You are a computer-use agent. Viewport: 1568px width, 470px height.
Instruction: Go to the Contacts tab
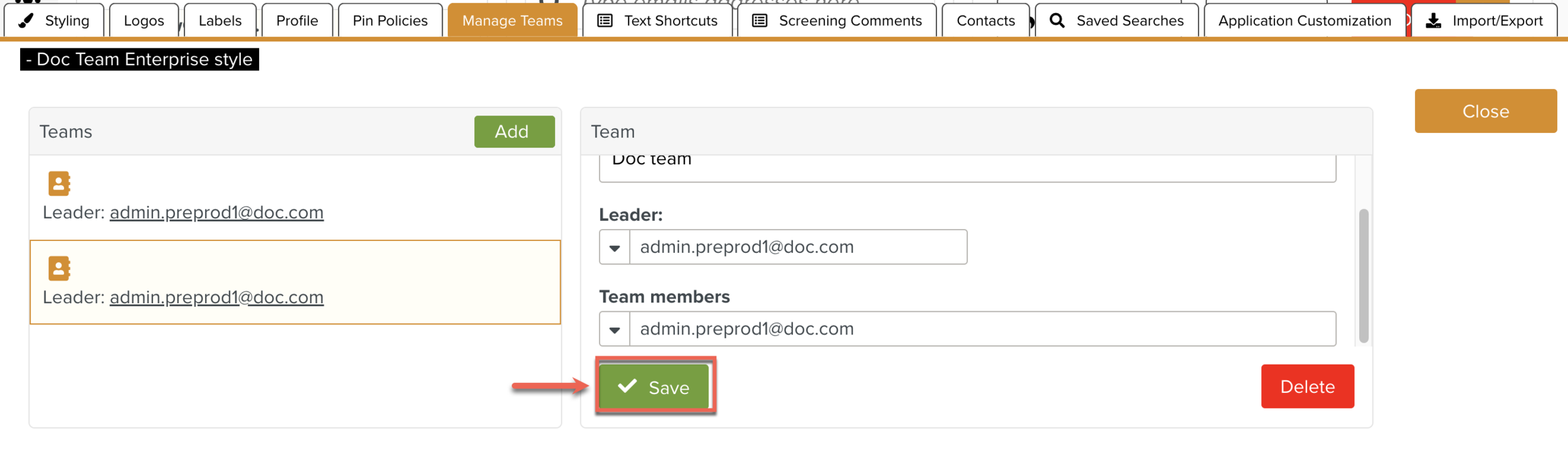point(985,21)
